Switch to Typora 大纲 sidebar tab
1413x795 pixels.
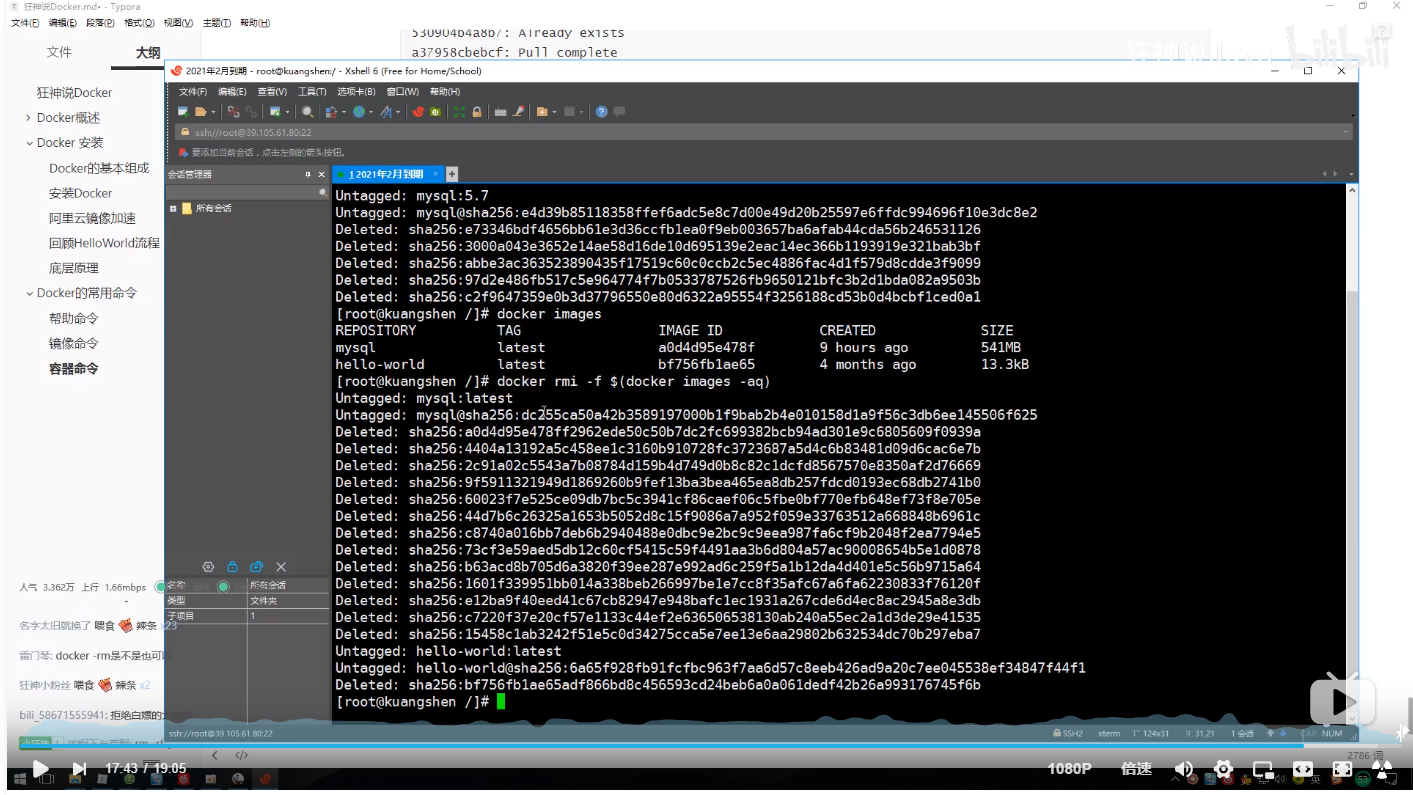(x=148, y=52)
